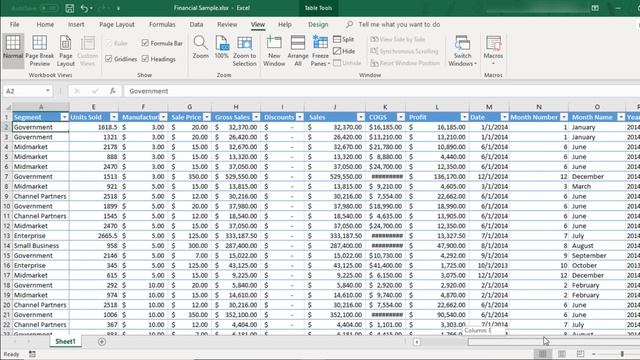This screenshot has width=640, height=360.
Task: Open the Review ribbon tab
Action: click(x=227, y=24)
